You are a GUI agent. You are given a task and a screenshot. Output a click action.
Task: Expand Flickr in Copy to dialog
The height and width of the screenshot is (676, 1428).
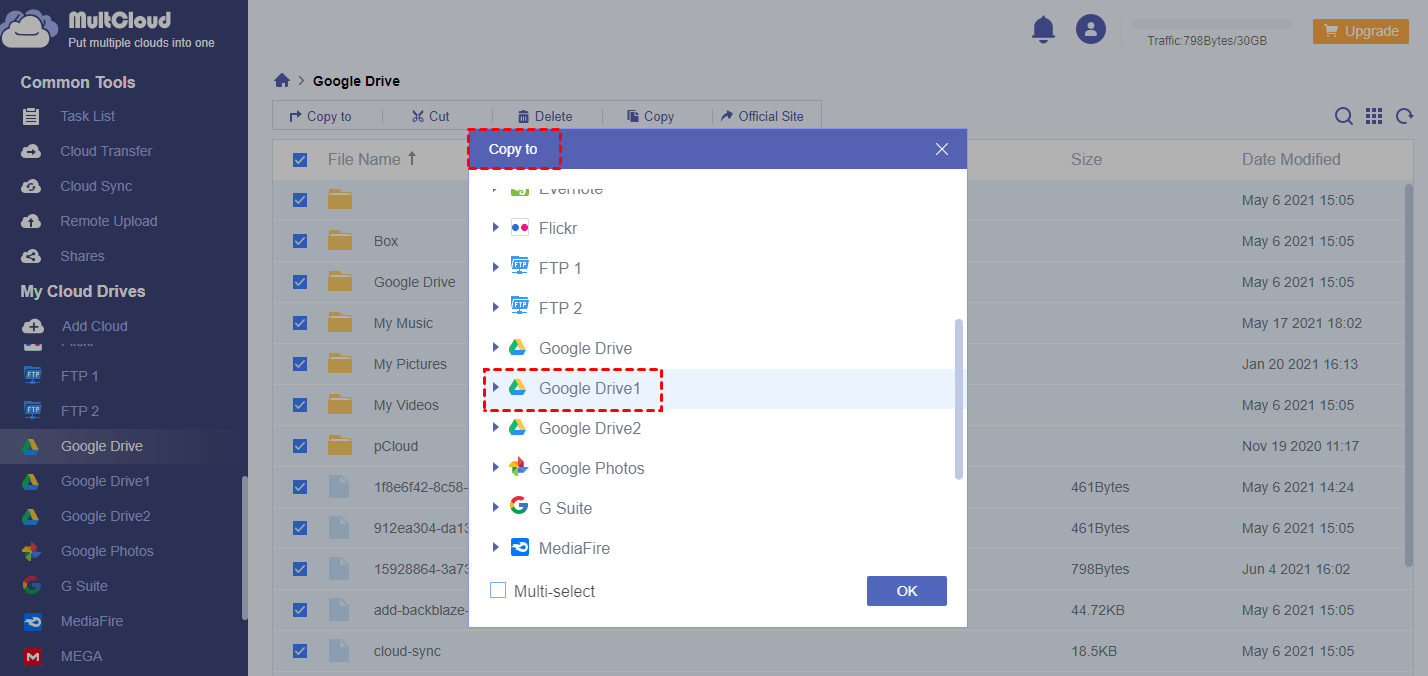pyautogui.click(x=495, y=228)
